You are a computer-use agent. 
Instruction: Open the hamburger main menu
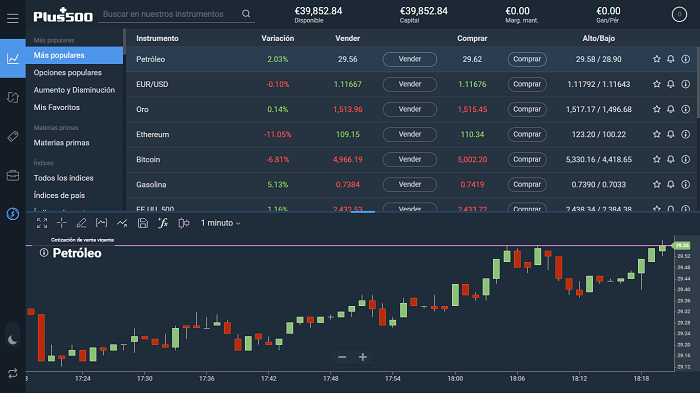pyautogui.click(x=12, y=18)
